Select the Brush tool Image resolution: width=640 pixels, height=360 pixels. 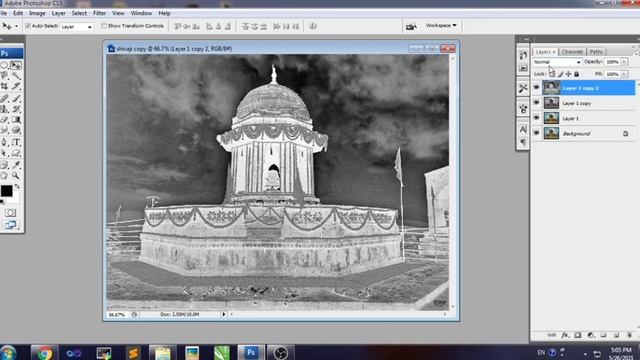pos(16,98)
